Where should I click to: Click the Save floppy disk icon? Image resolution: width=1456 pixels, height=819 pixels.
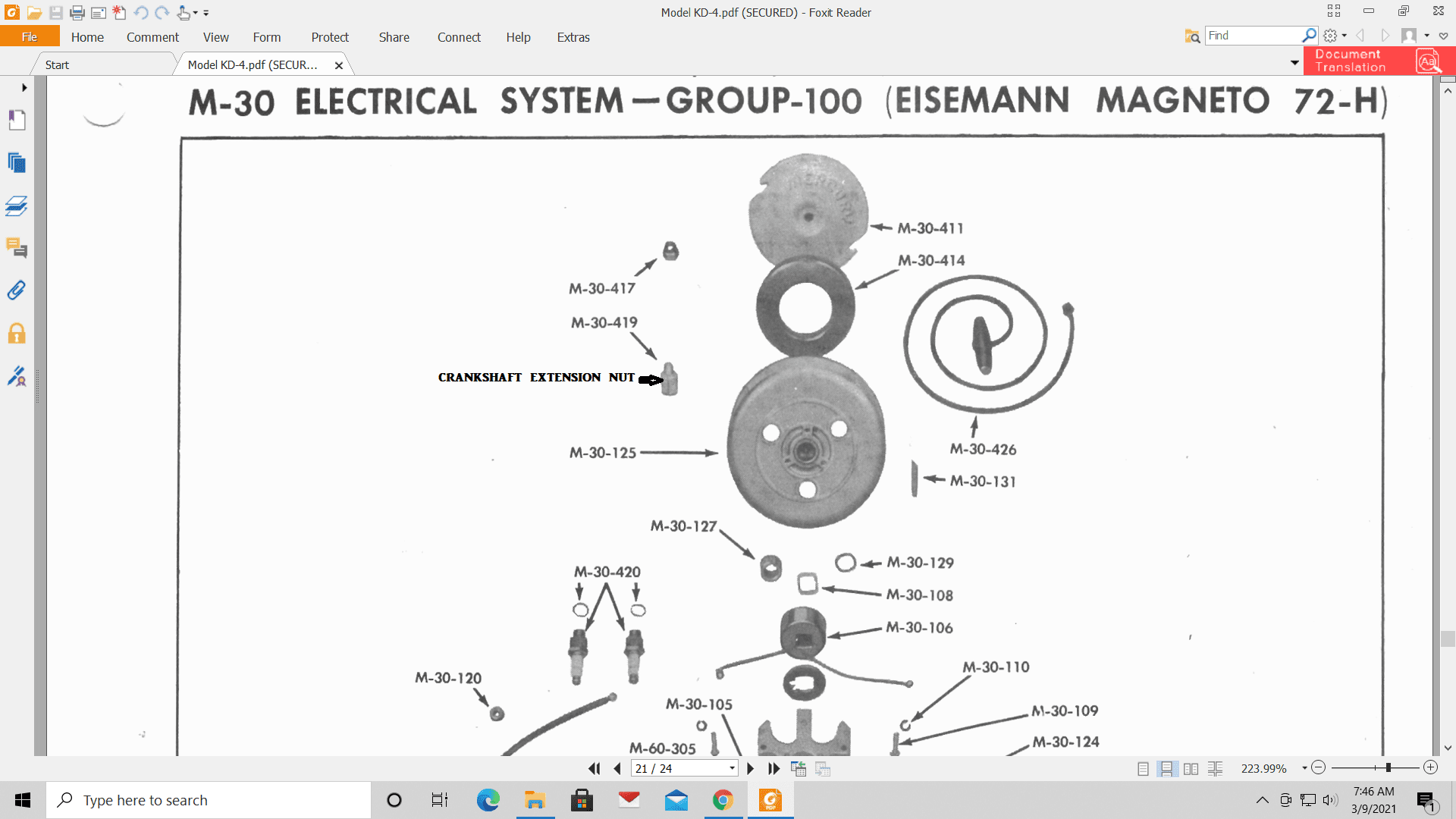tap(56, 13)
